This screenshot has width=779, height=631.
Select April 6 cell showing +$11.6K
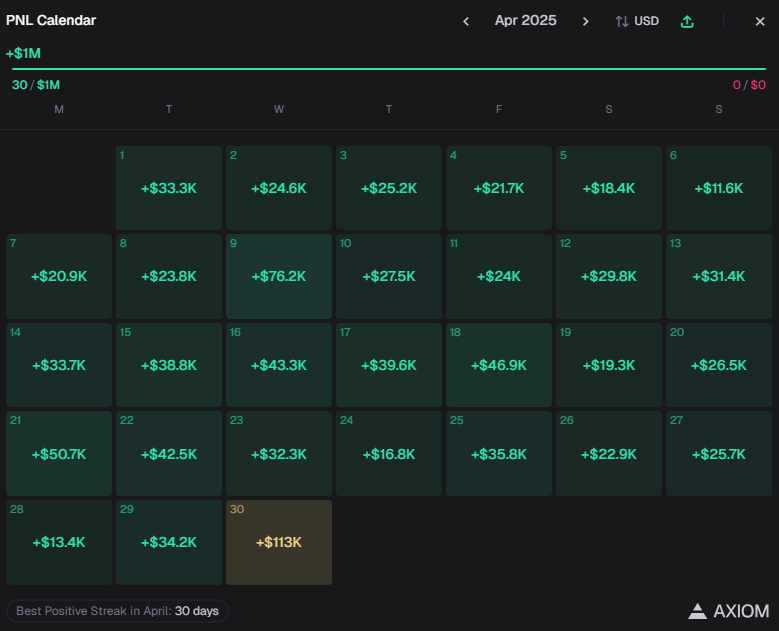click(x=719, y=188)
